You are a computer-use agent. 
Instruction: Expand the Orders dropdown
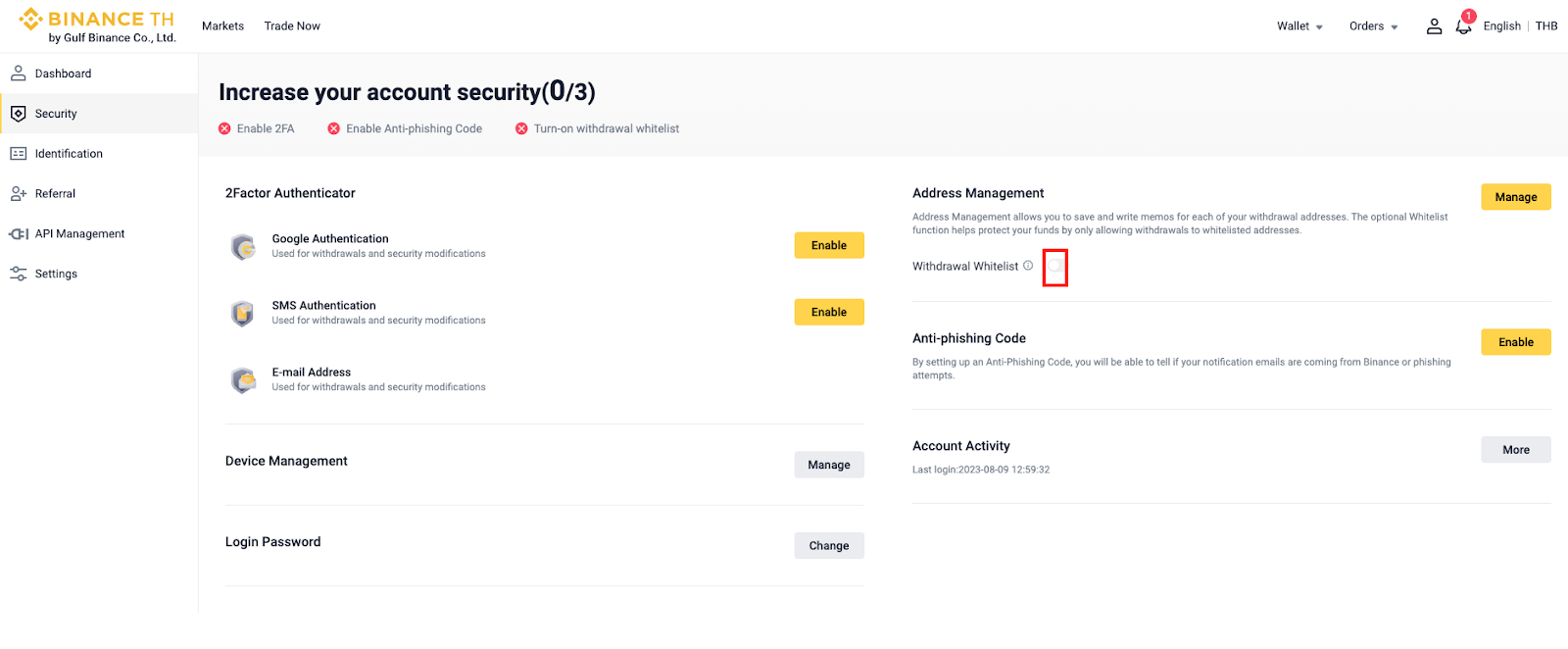click(x=1373, y=26)
